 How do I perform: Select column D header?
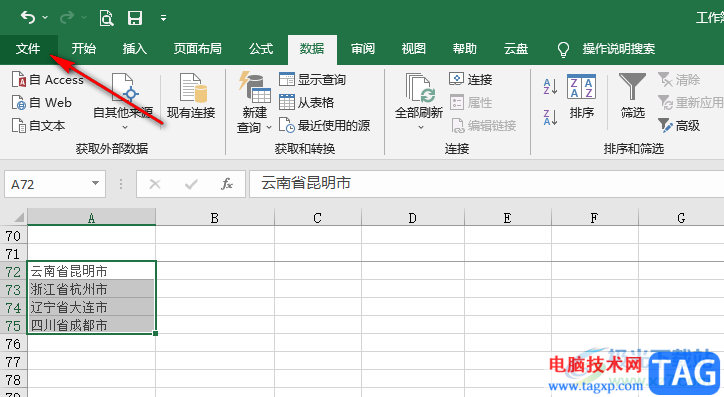tap(413, 217)
